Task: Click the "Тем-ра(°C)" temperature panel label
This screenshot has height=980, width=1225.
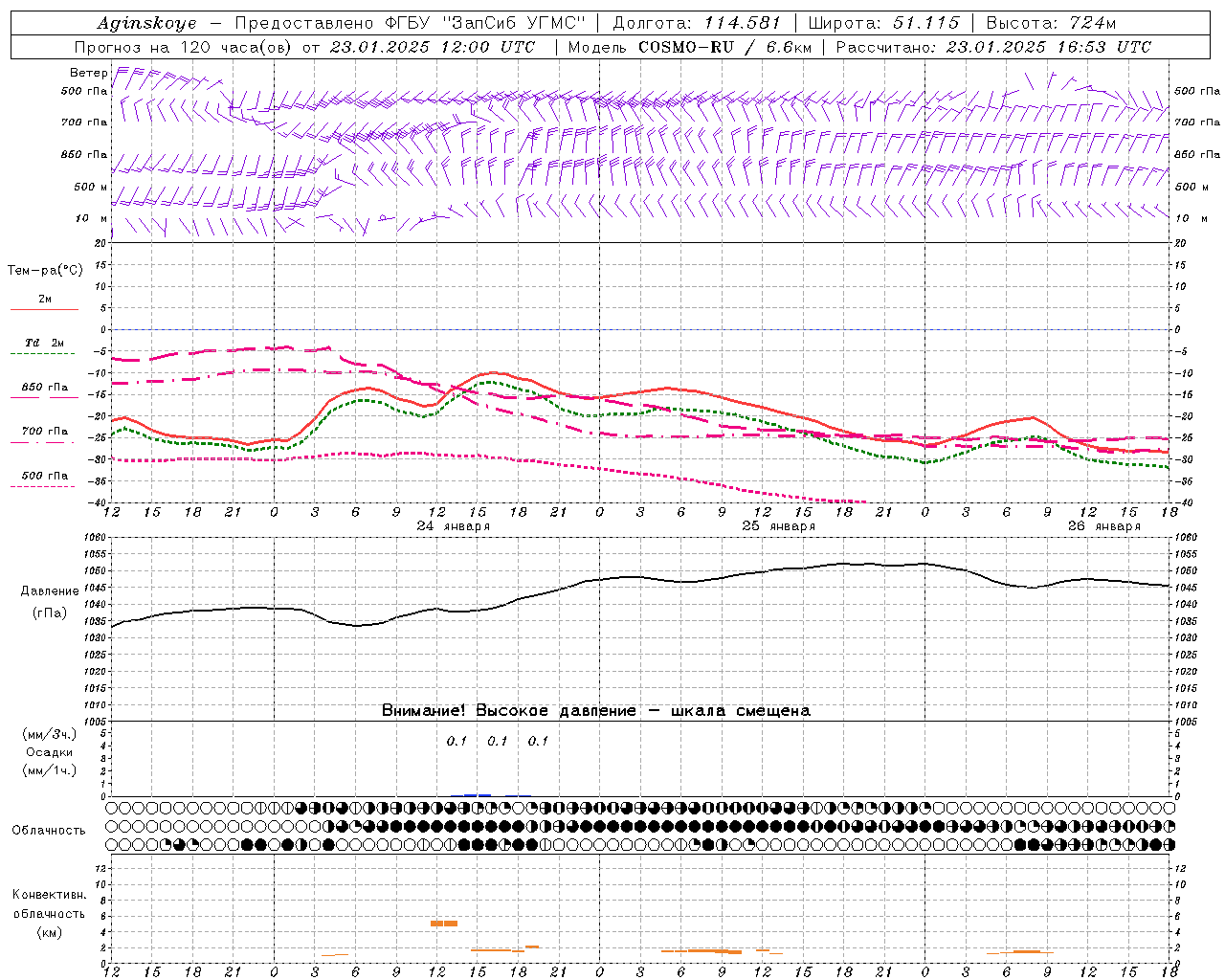Action: coord(45,271)
